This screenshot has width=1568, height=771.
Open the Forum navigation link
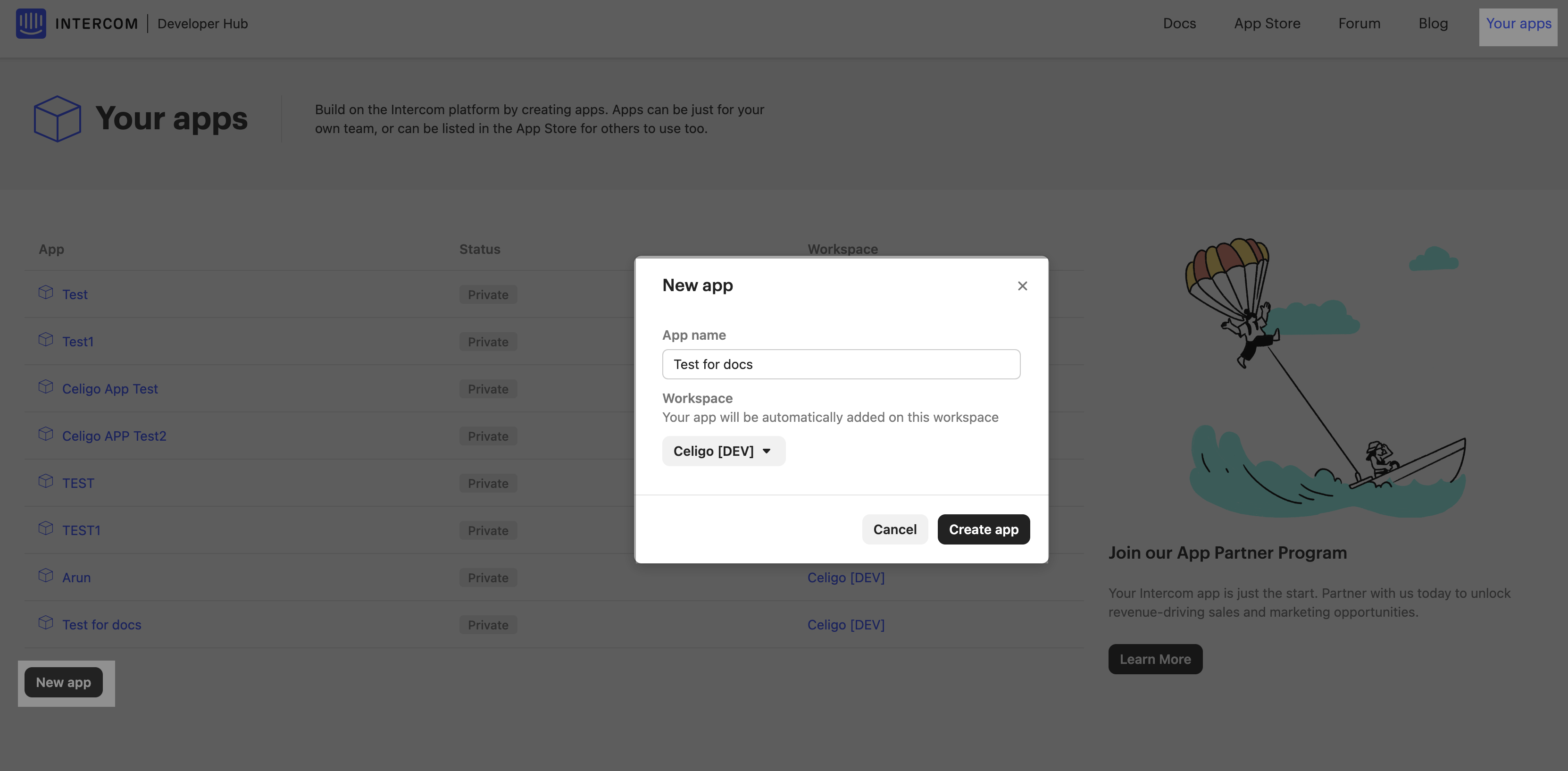pyautogui.click(x=1359, y=23)
